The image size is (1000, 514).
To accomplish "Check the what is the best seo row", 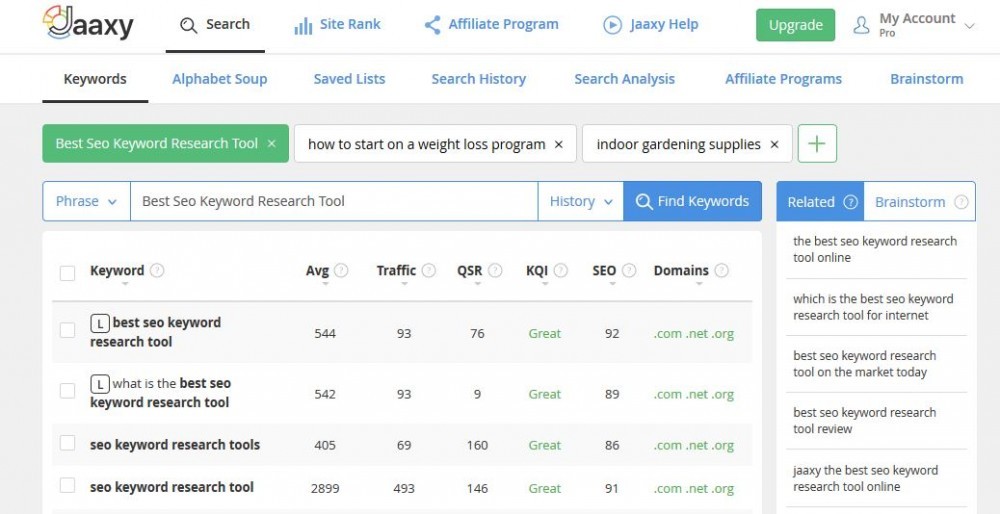I will click(x=67, y=391).
